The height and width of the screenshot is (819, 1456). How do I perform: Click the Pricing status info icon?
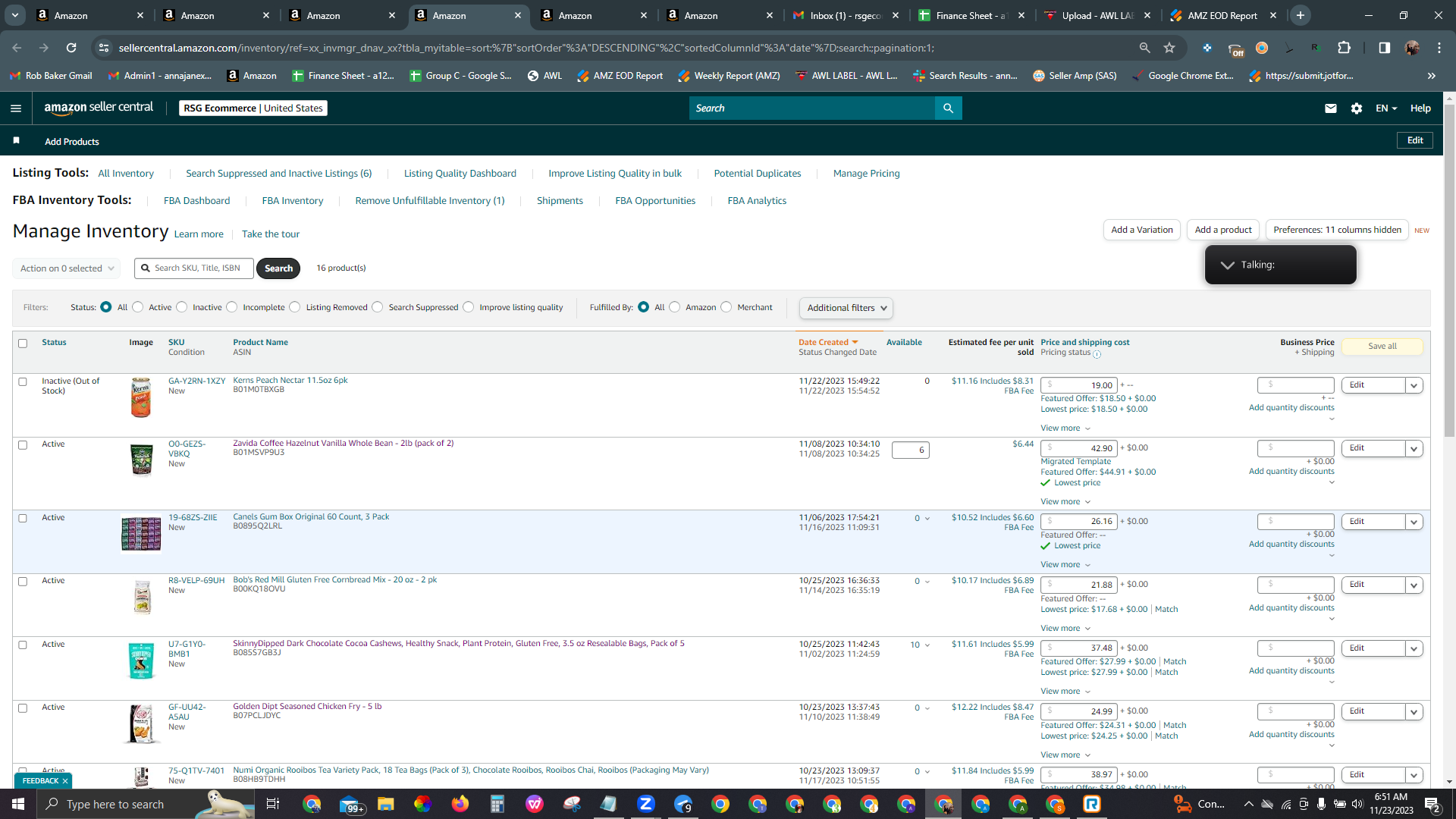coord(1097,354)
